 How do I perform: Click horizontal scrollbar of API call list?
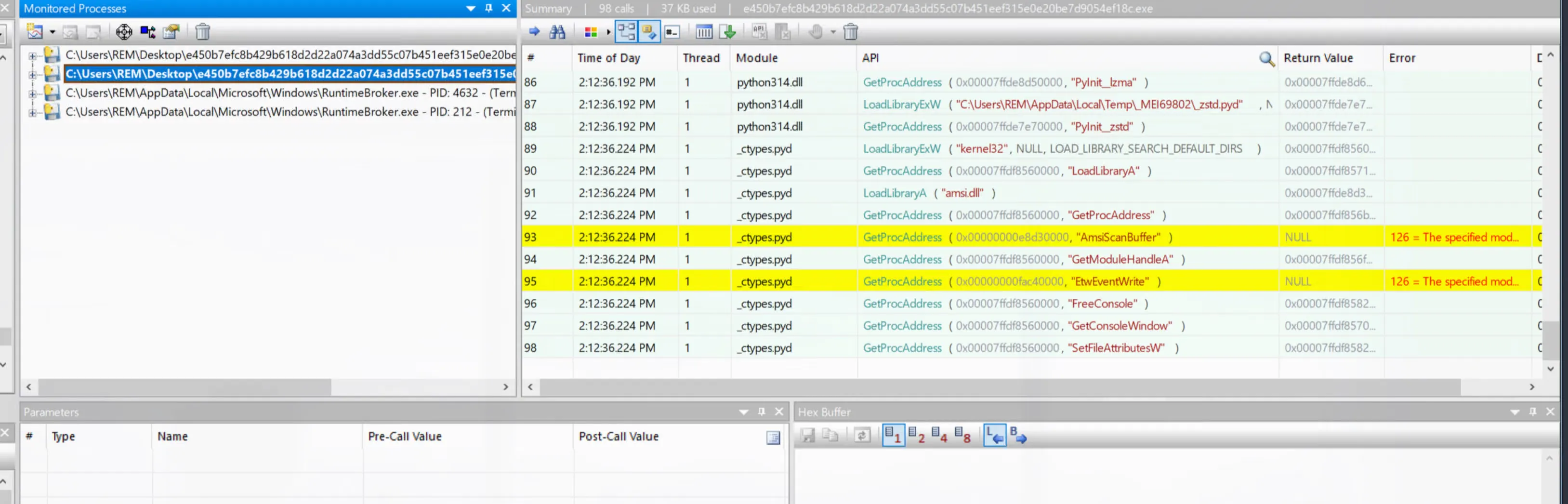click(1000, 387)
